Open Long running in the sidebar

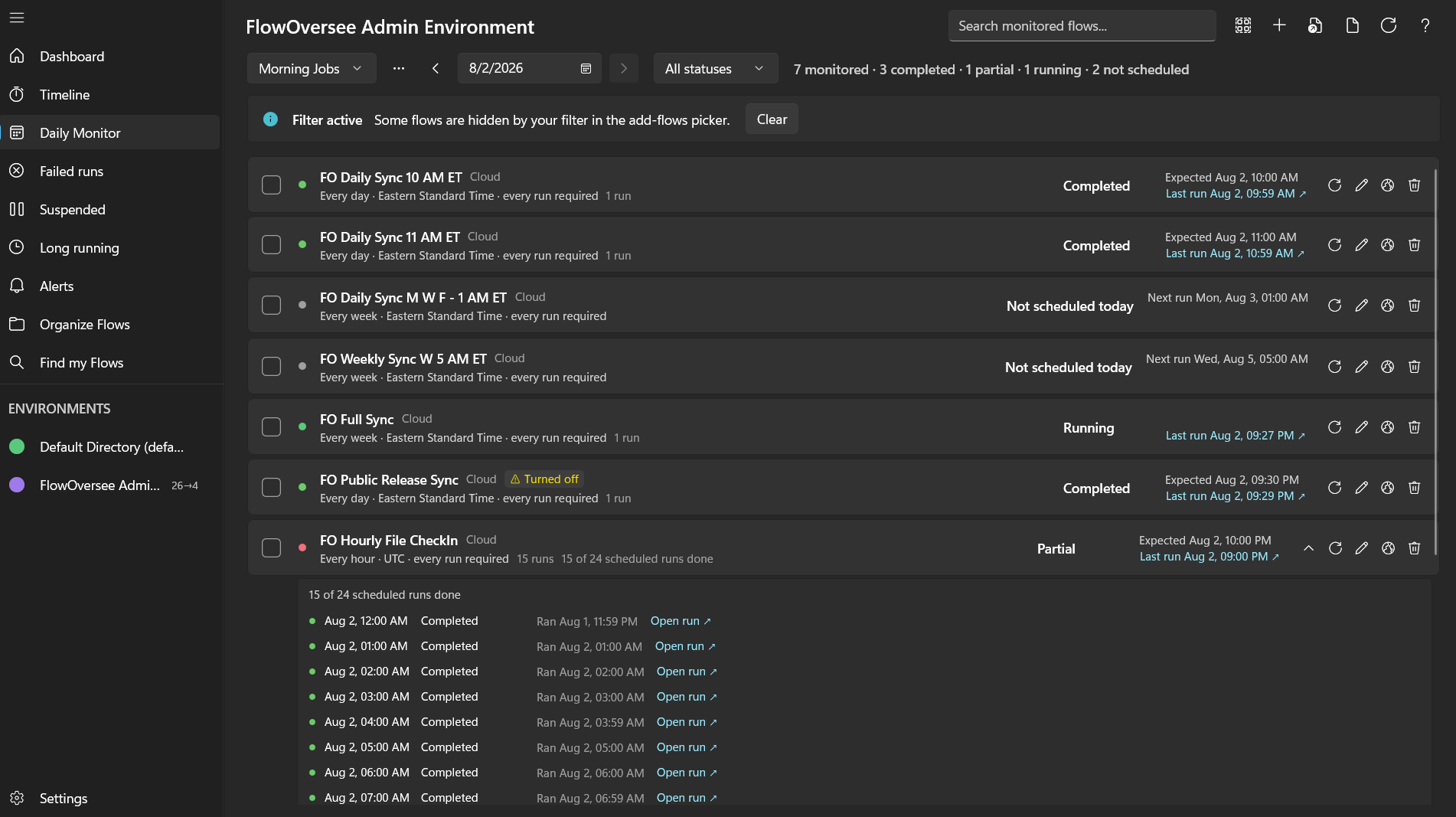coord(110,247)
